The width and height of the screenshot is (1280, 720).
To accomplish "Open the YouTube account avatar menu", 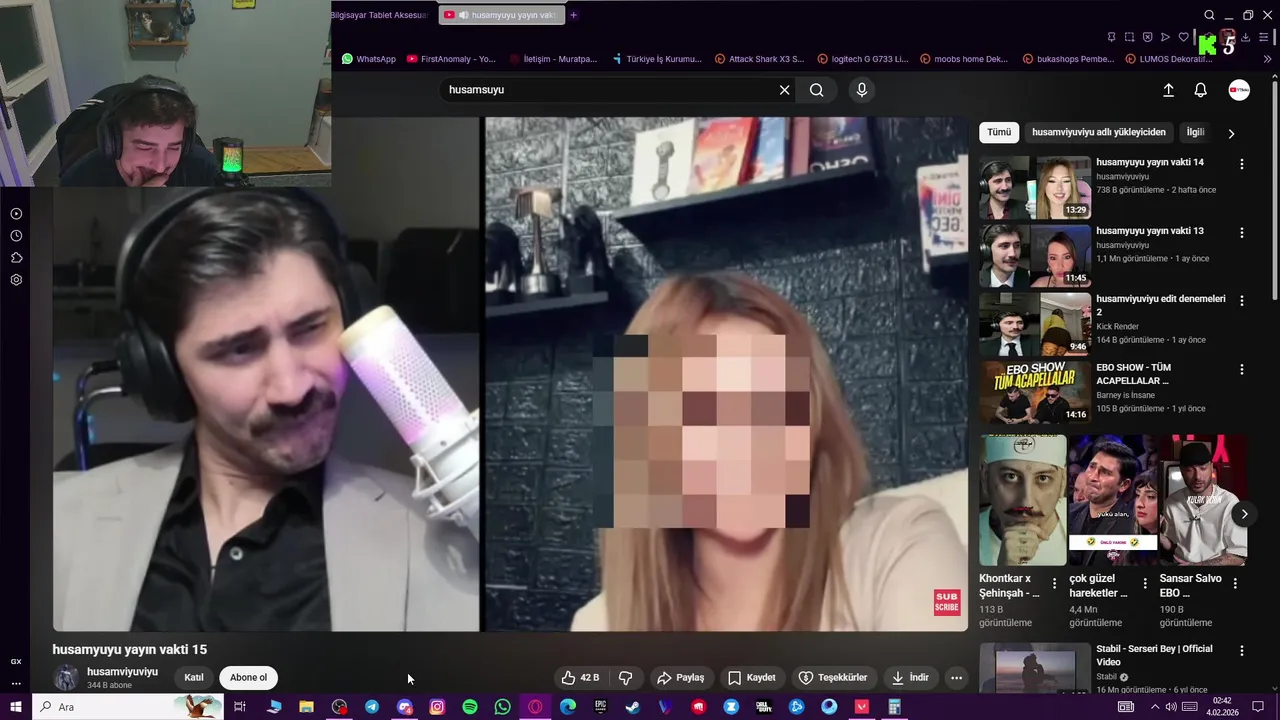I will pos(1239,90).
